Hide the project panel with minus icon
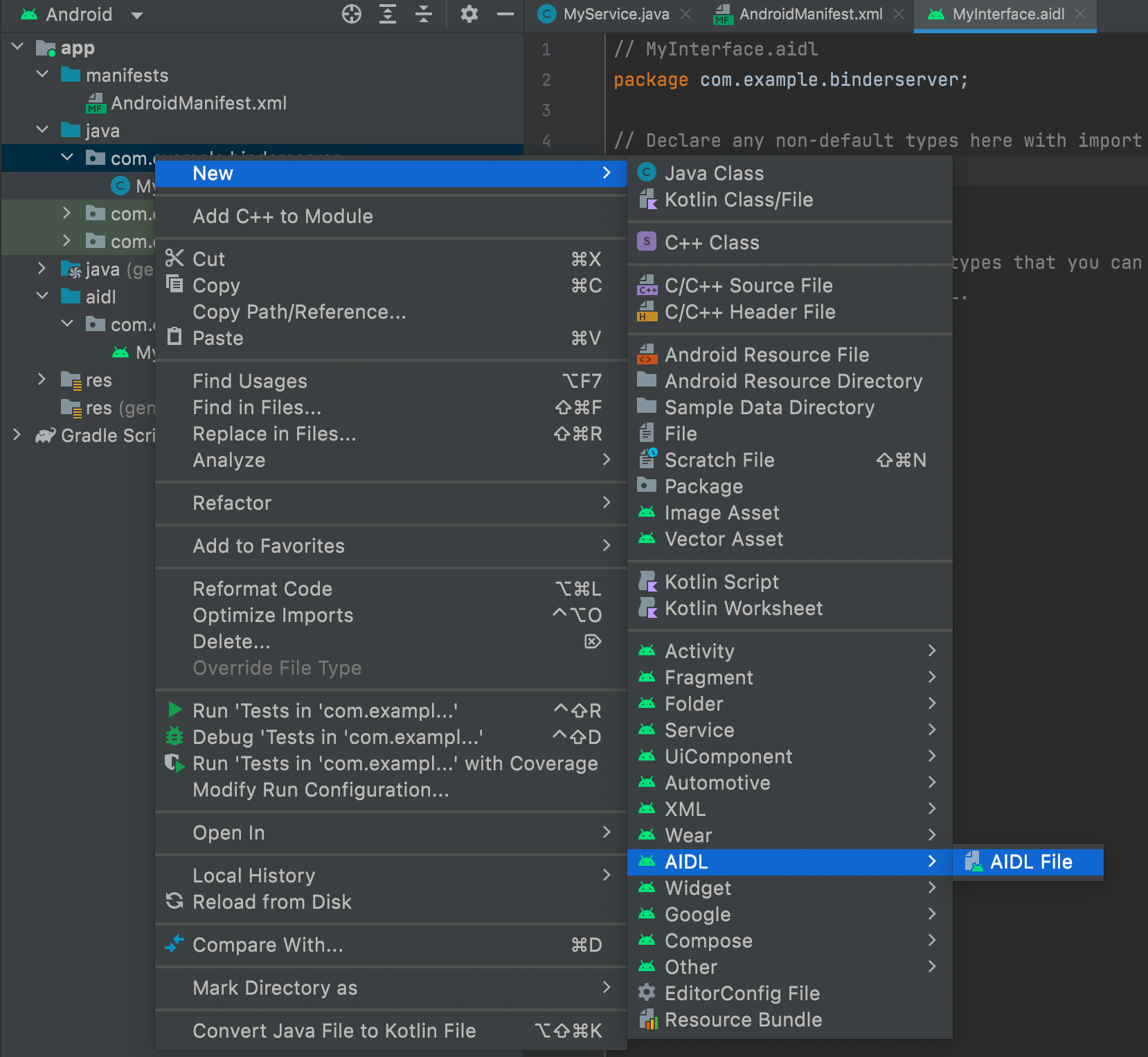Screen dimensions: 1148x1057 (505, 14)
